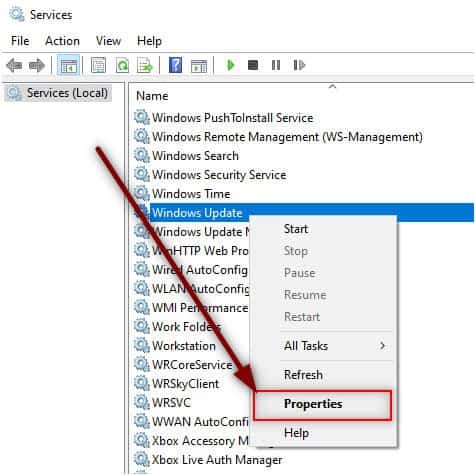Select the Windows Time service
Screen dimensions: 475x475
tap(191, 194)
